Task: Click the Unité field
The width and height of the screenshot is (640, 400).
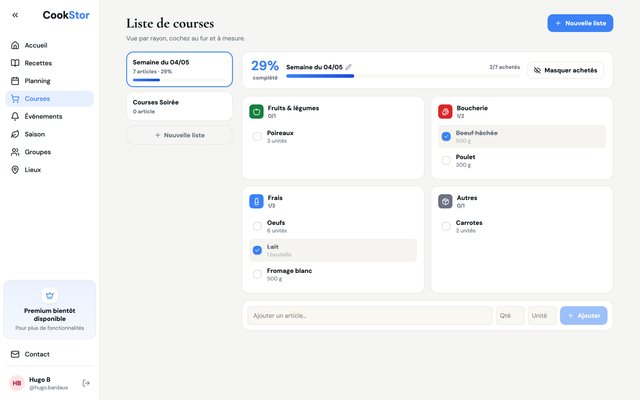Action: point(542,316)
